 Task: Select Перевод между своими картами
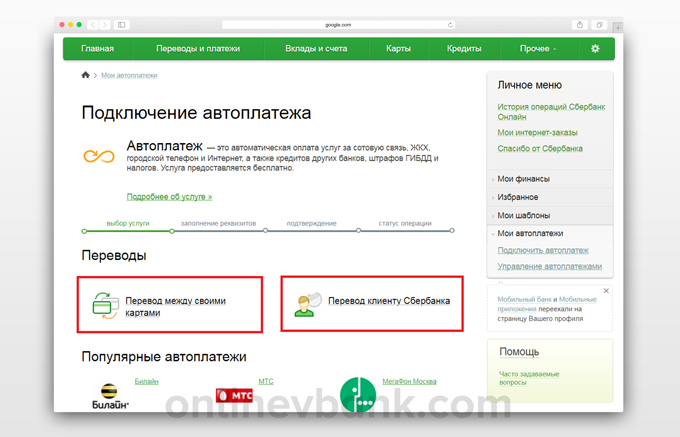pos(170,305)
